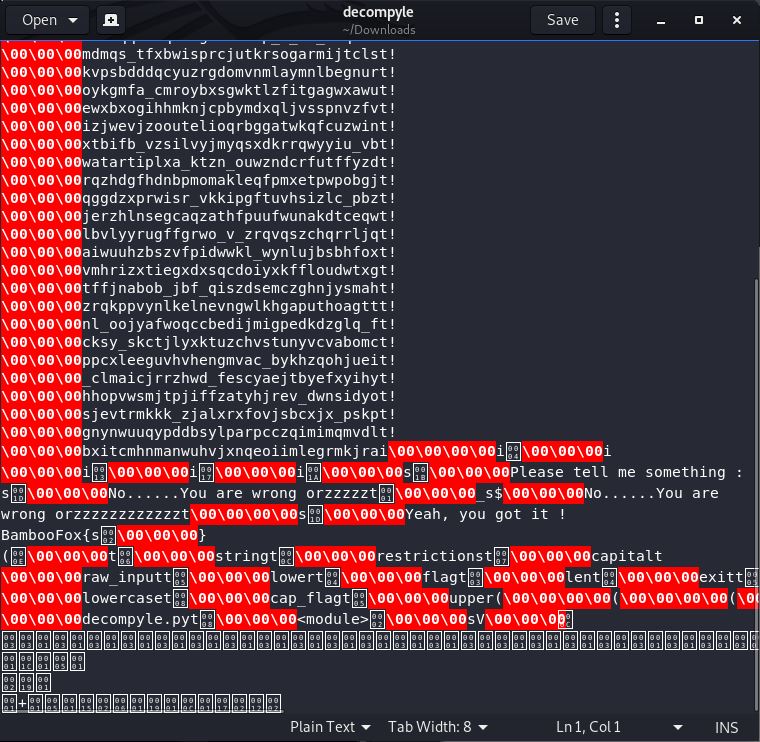
Task: Click the line starting with tffjnabob_jbf
Action: point(198,288)
